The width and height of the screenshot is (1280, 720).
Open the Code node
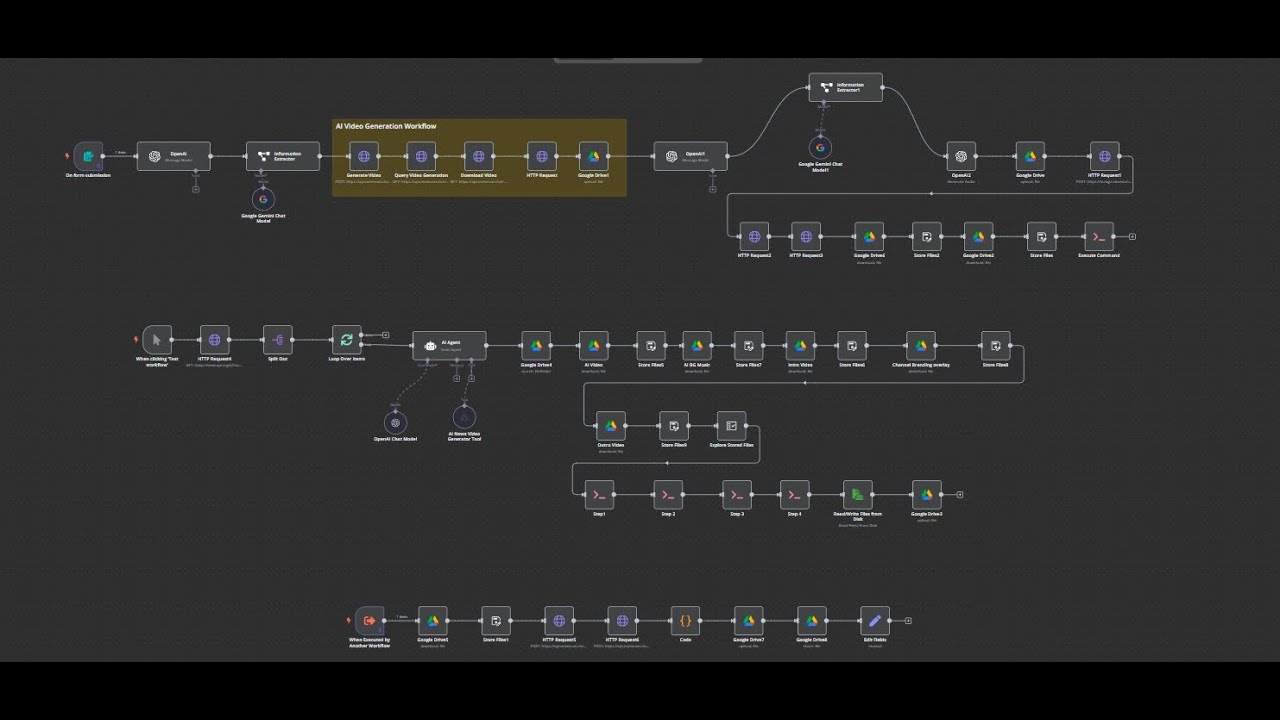click(x=685, y=621)
